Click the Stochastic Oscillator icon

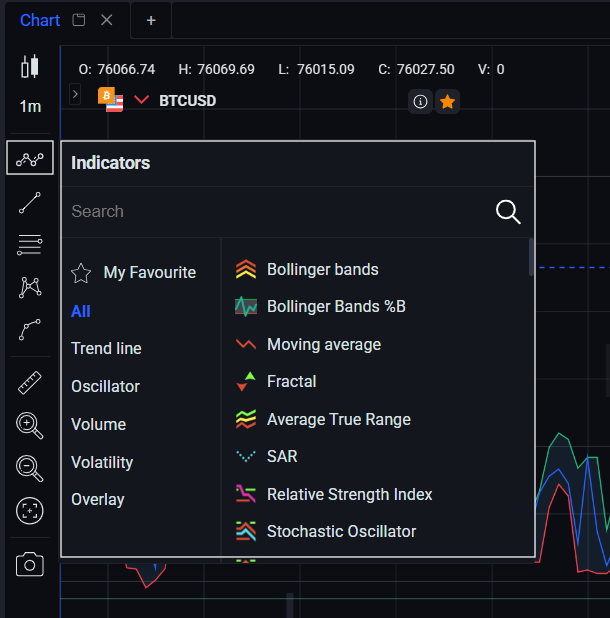pyautogui.click(x=246, y=531)
